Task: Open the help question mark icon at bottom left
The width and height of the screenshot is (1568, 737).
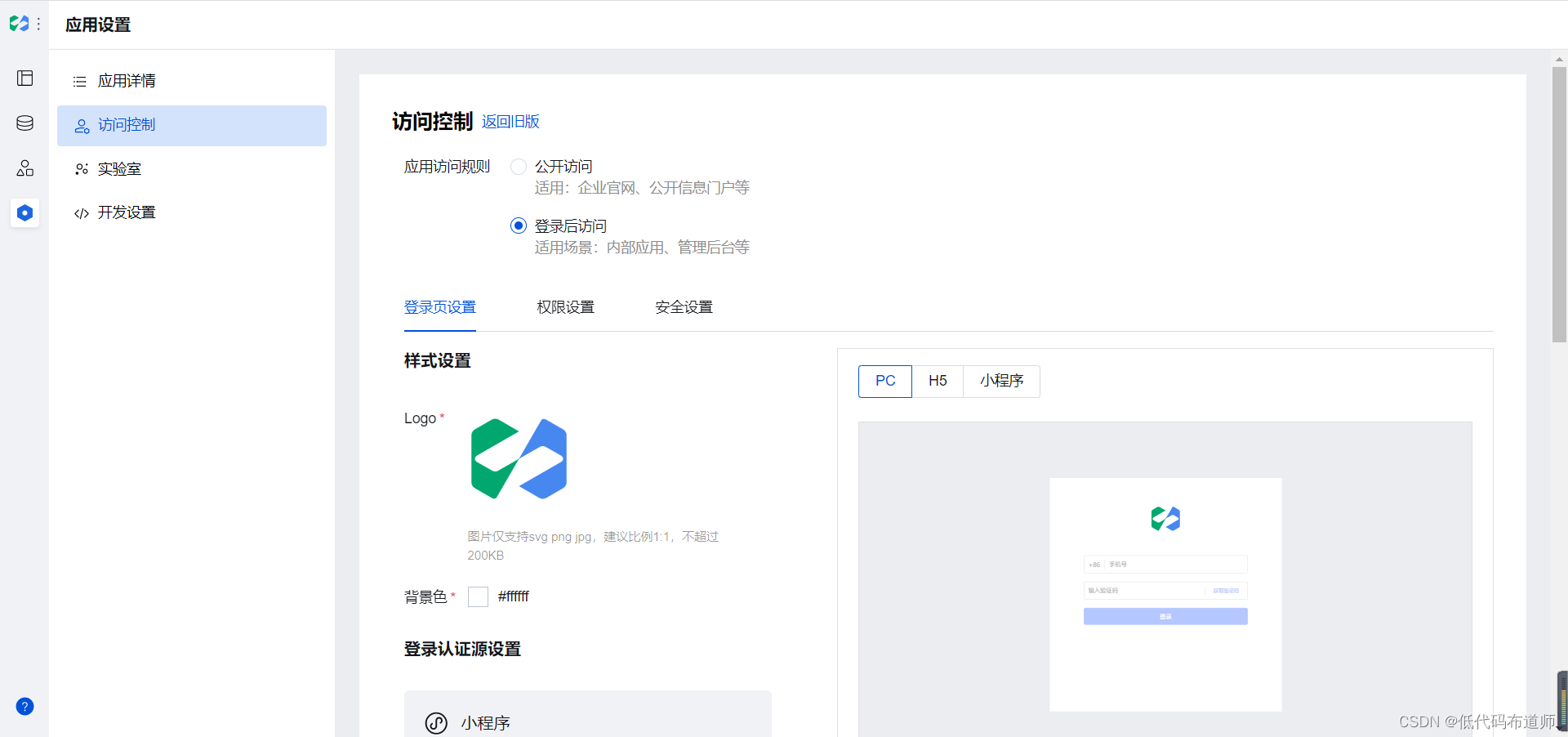Action: click(x=24, y=706)
